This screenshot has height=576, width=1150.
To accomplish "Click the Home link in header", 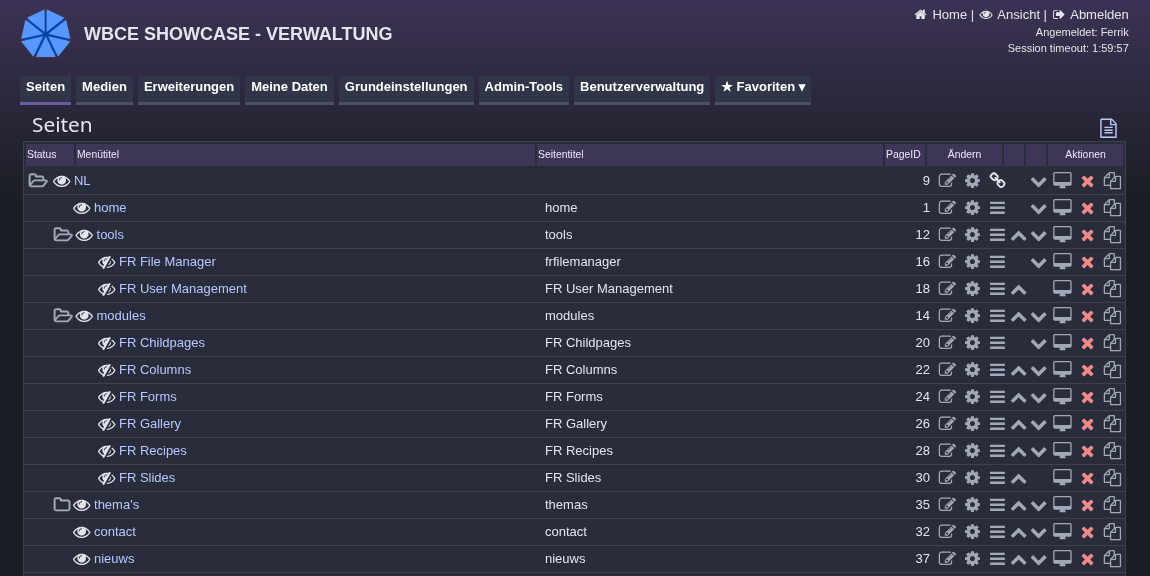I will (940, 15).
